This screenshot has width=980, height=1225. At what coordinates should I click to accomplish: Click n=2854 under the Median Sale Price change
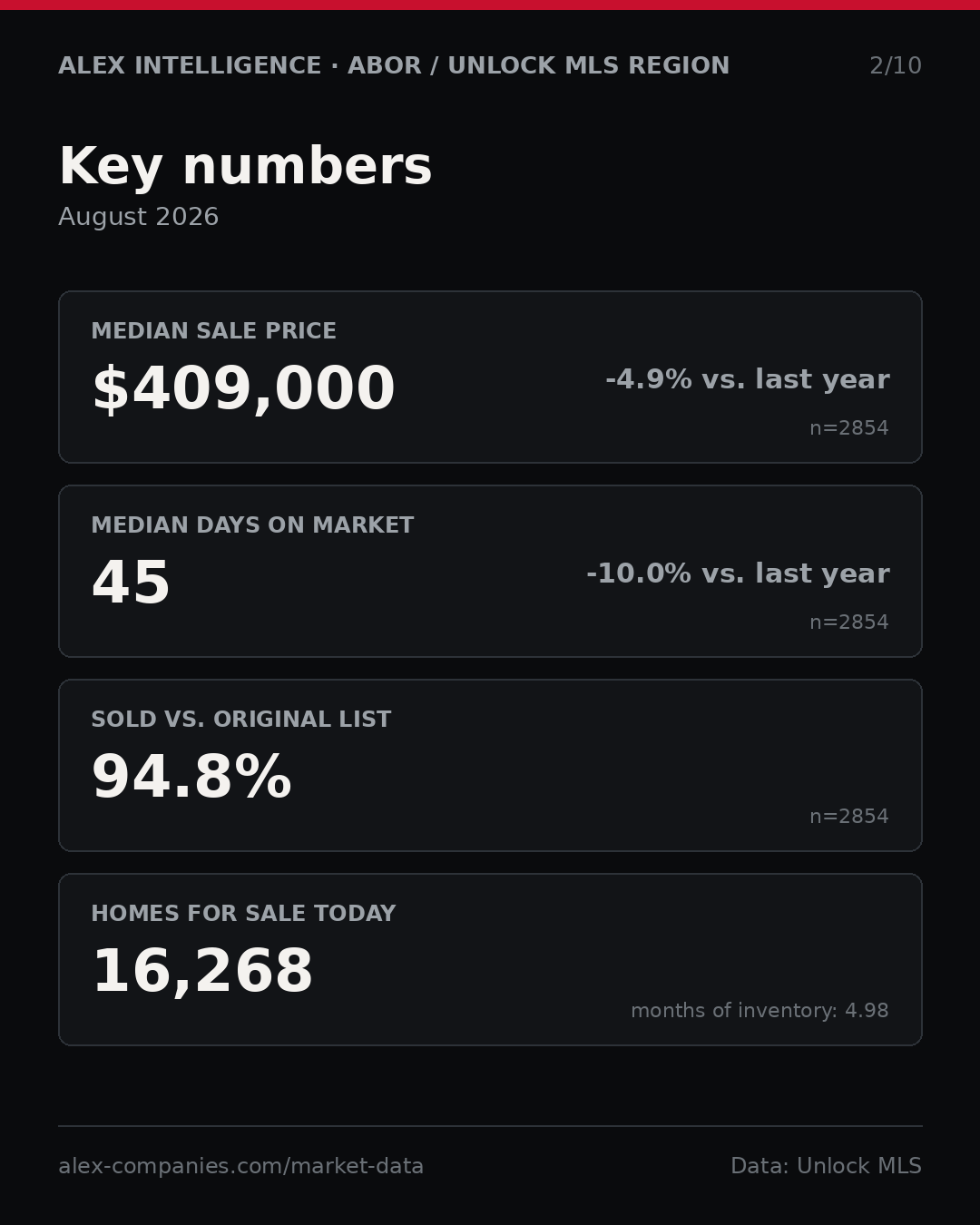[x=849, y=428]
